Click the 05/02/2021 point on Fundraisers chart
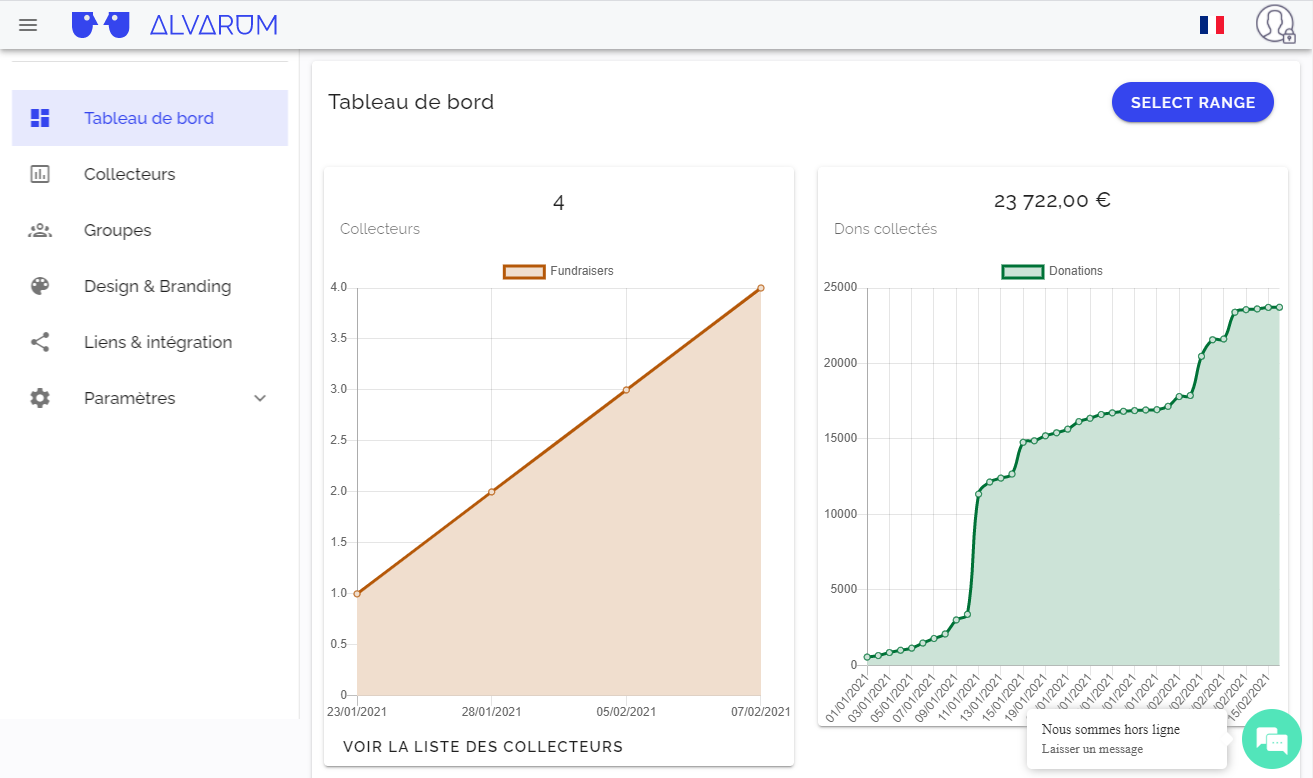The image size is (1313, 778). point(626,390)
